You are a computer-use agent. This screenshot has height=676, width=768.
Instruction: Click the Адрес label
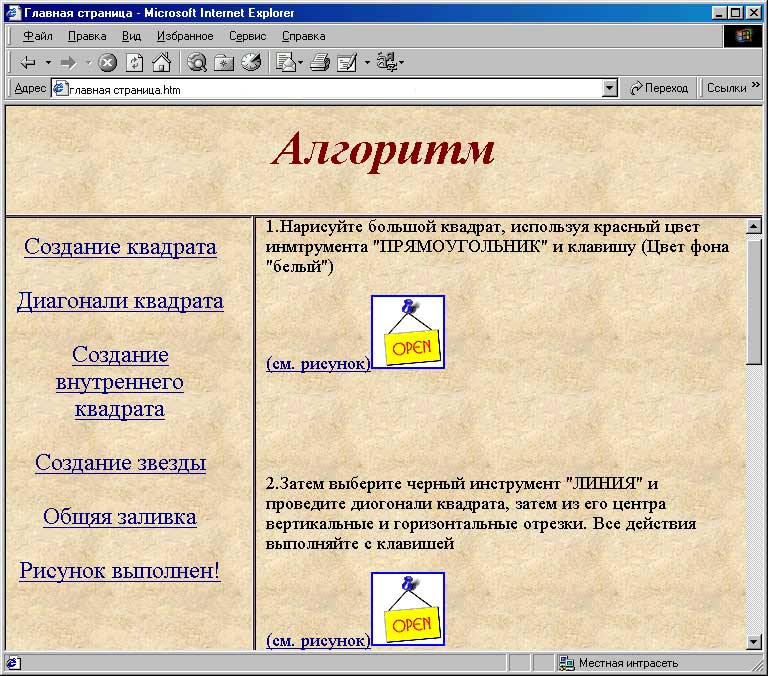coord(30,88)
